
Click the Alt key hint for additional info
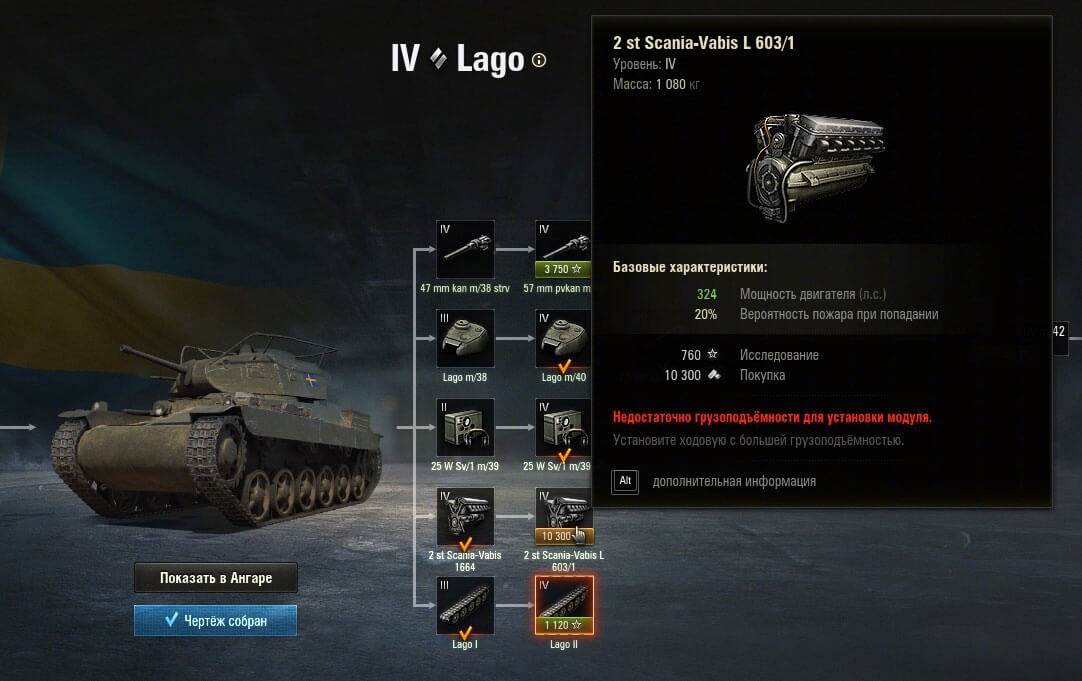[625, 481]
